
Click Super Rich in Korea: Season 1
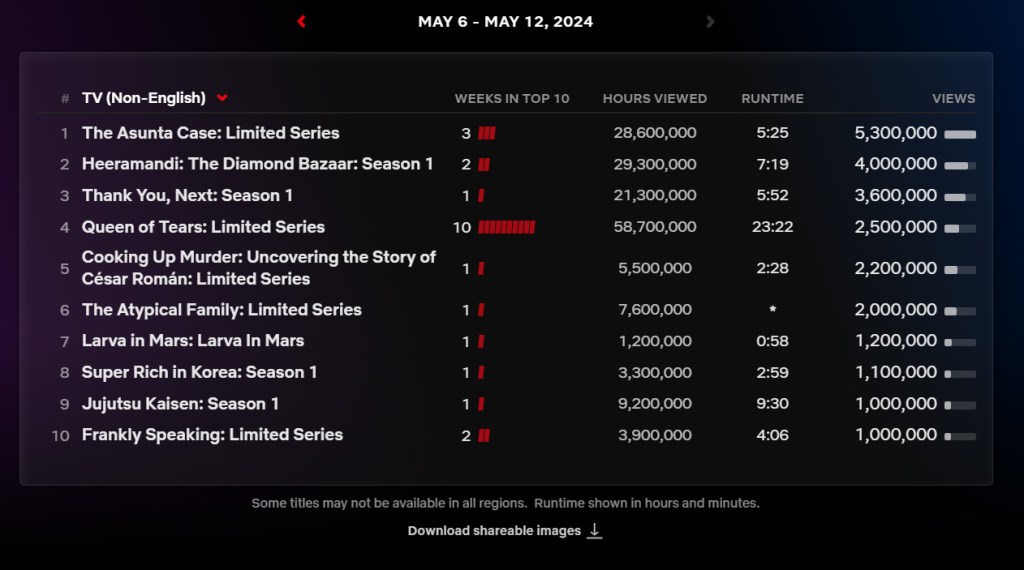coord(199,372)
